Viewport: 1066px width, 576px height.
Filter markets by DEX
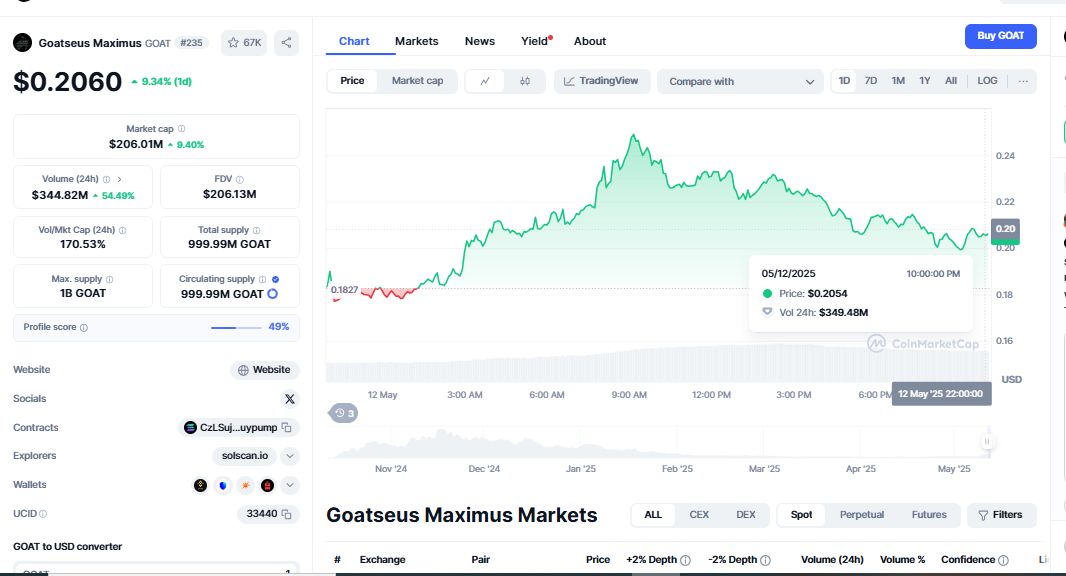pyautogui.click(x=745, y=515)
